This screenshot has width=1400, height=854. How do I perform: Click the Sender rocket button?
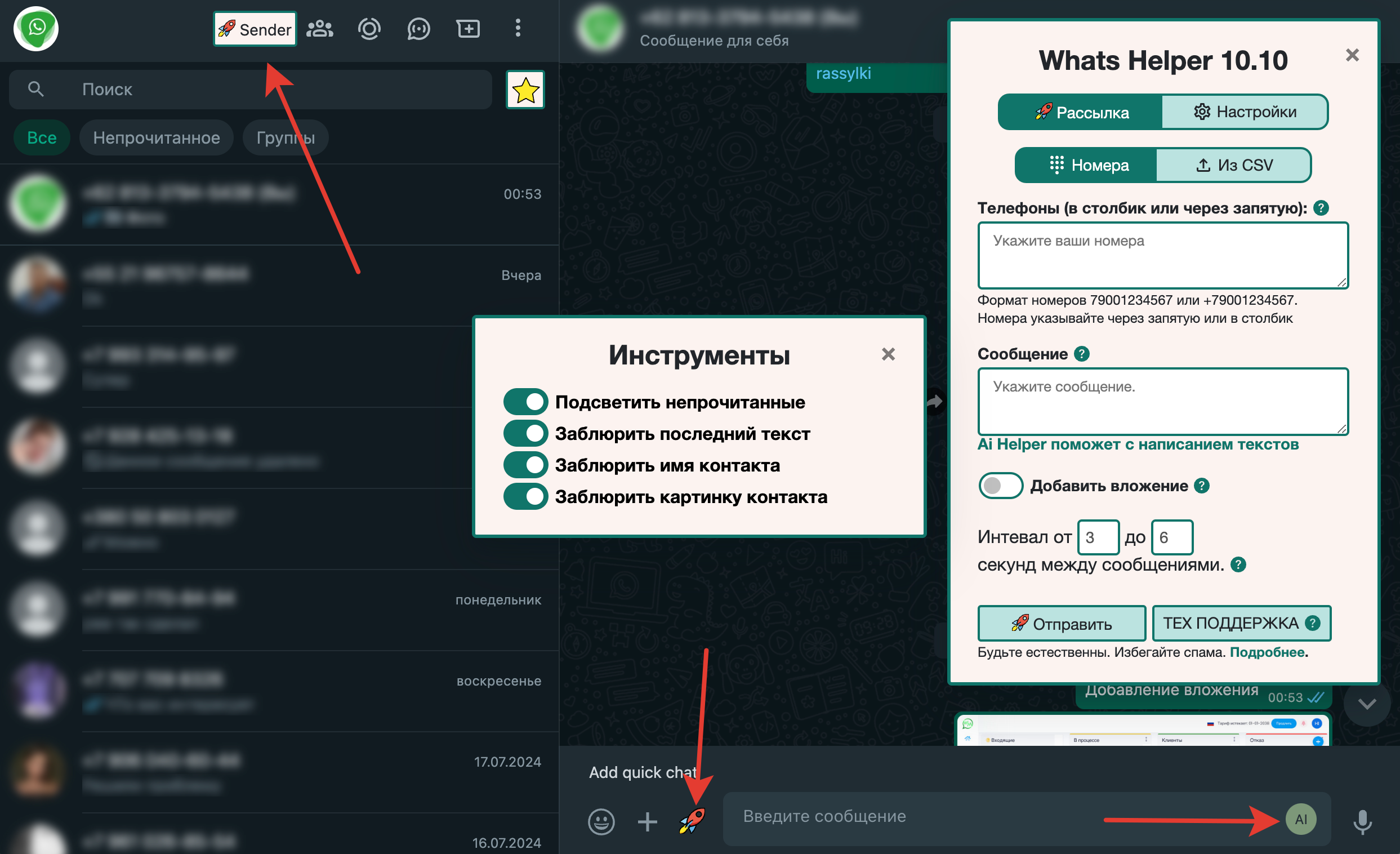coord(255,29)
